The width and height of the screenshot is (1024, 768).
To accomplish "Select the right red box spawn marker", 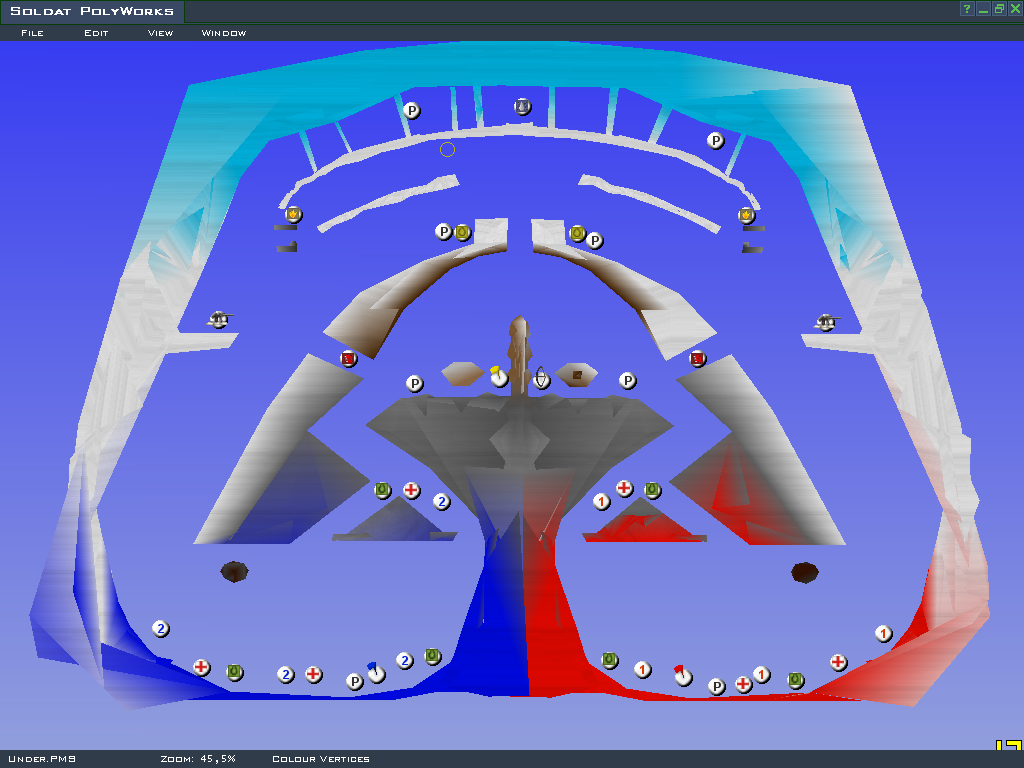I will point(698,358).
